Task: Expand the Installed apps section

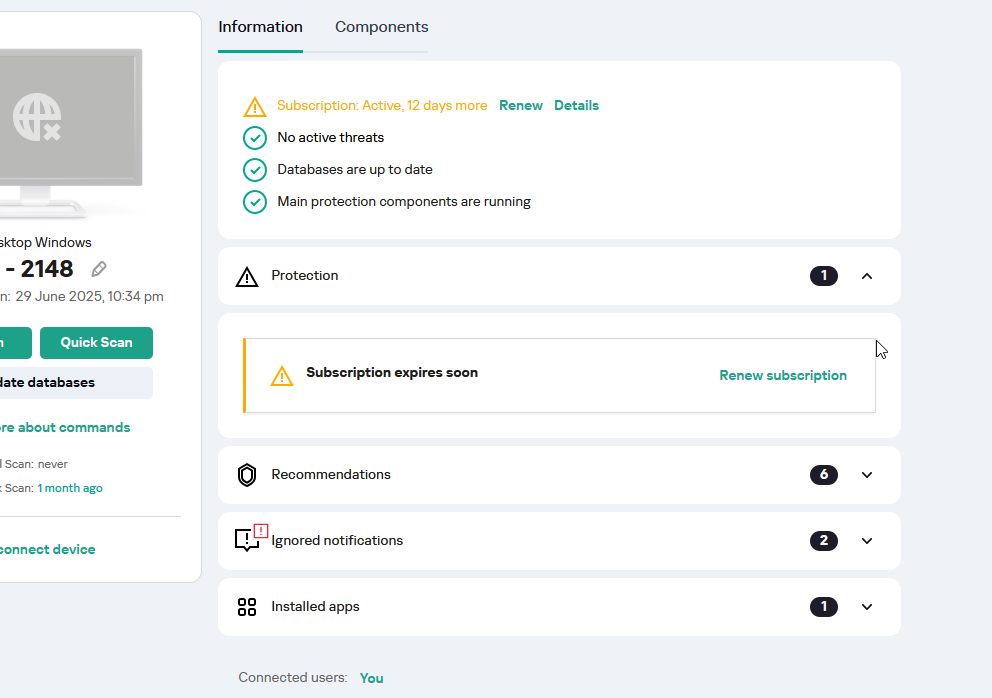Action: click(x=867, y=606)
